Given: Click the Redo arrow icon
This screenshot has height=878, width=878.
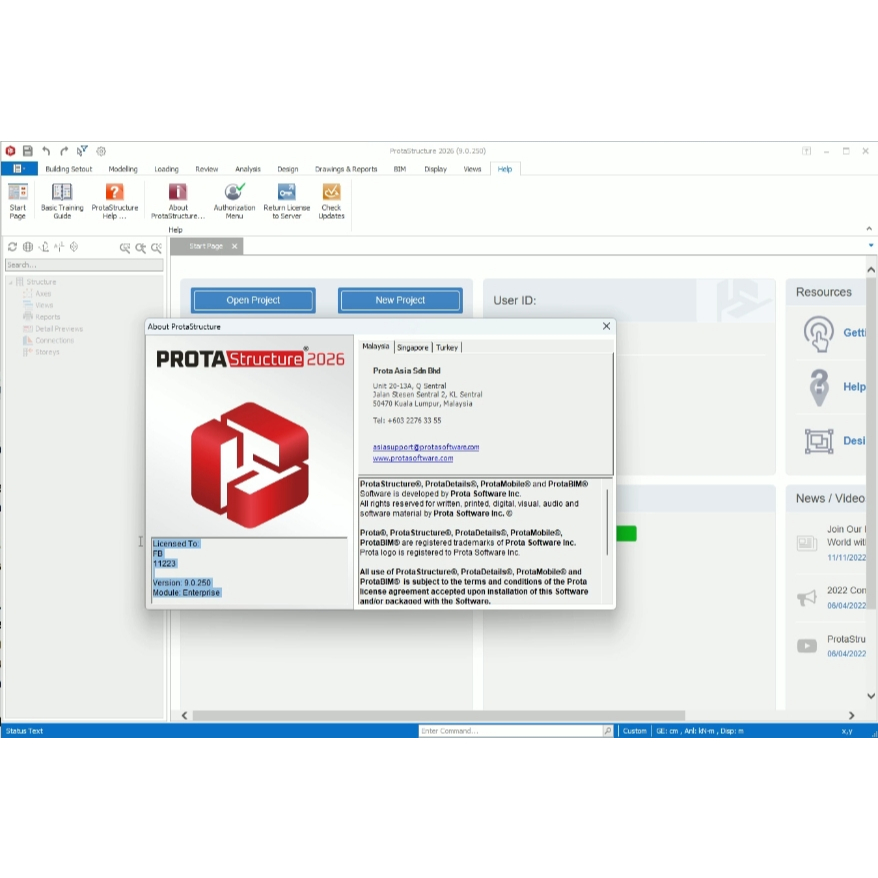Looking at the screenshot, I should pyautogui.click(x=64, y=151).
